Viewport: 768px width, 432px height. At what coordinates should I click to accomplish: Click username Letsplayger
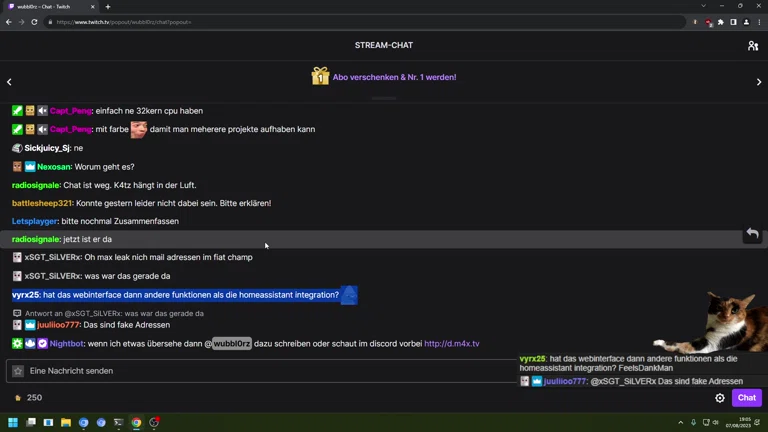coord(34,221)
